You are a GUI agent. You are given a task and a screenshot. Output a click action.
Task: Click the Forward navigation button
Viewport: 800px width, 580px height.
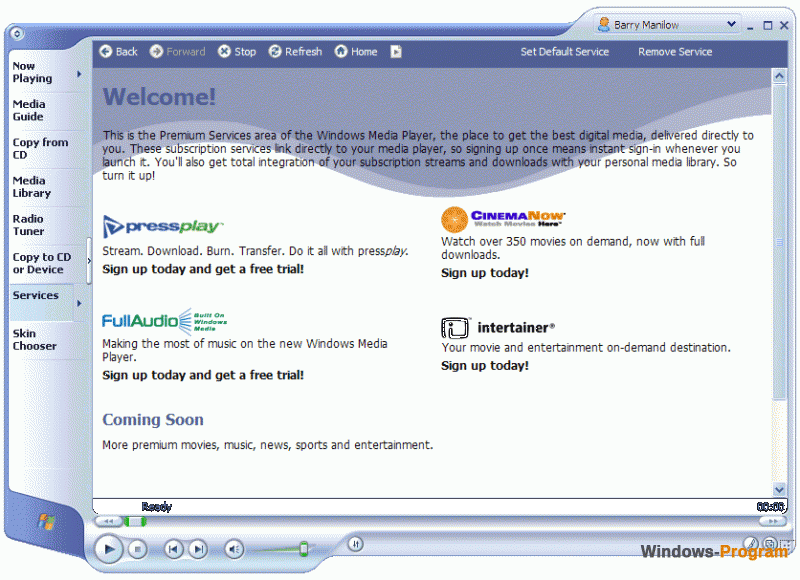178,52
